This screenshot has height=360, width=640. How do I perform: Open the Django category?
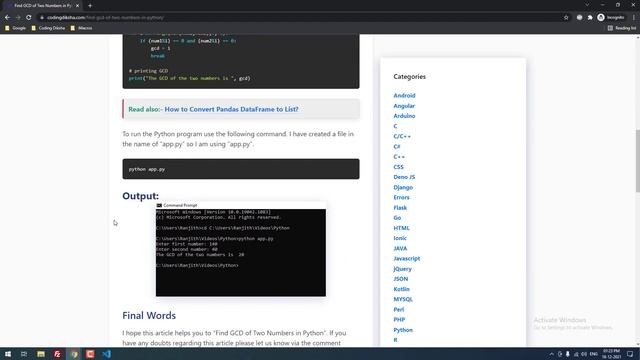point(403,187)
